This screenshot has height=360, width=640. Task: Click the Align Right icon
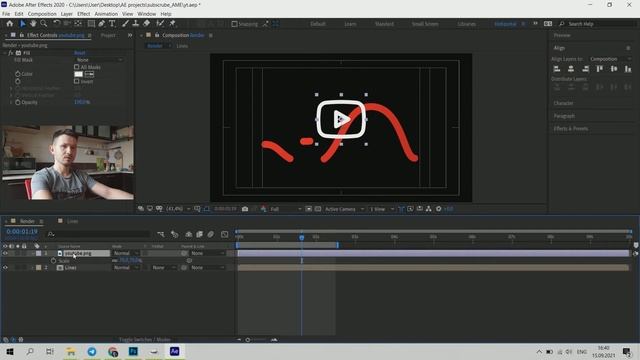coord(585,69)
